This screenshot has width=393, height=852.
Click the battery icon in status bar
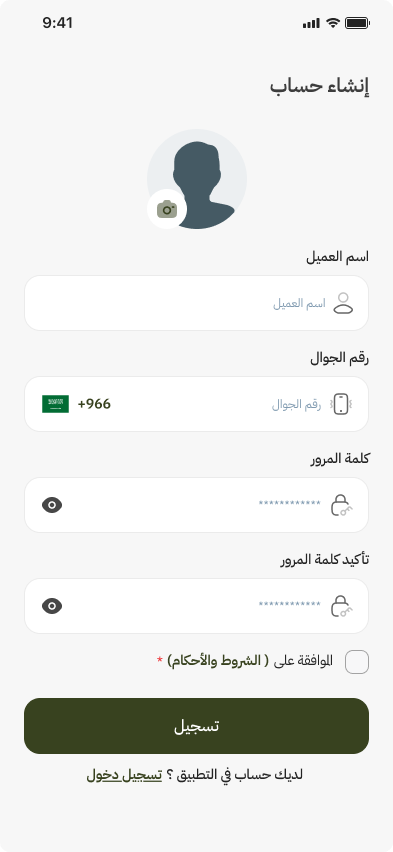358,23
